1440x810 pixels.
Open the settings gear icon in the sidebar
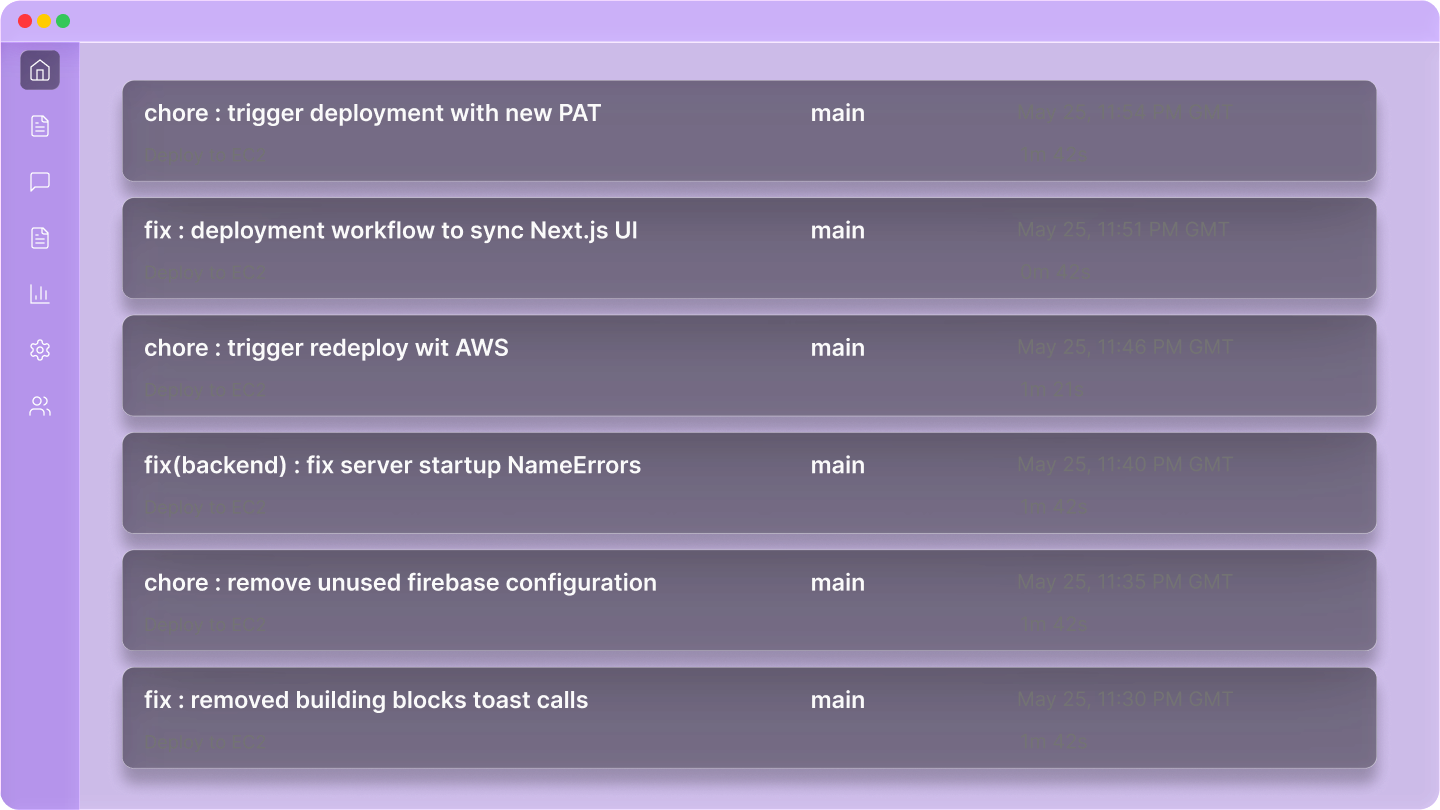[x=40, y=350]
